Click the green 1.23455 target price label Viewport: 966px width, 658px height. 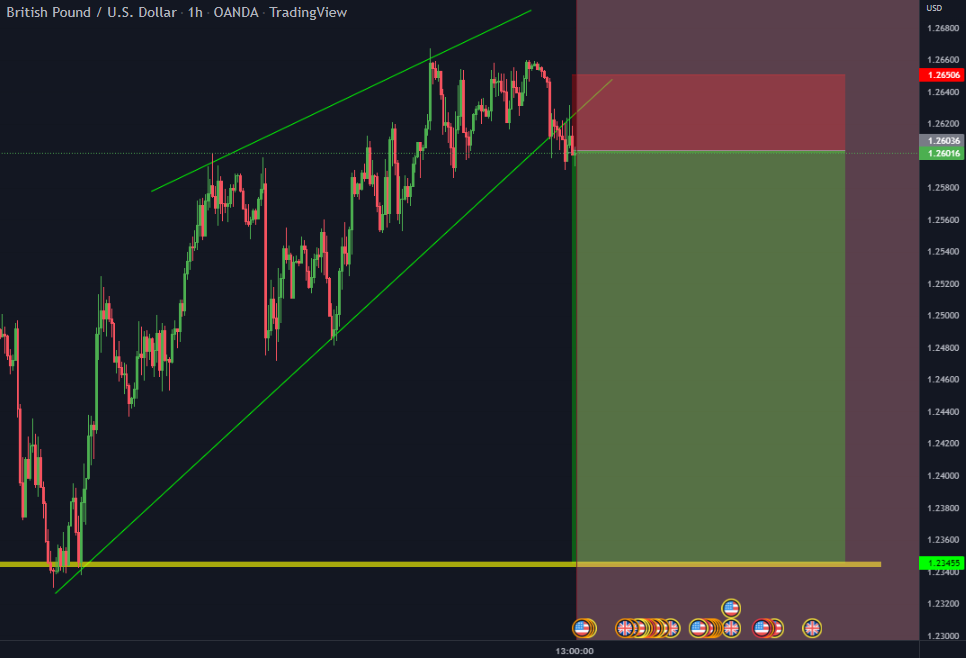click(x=941, y=563)
